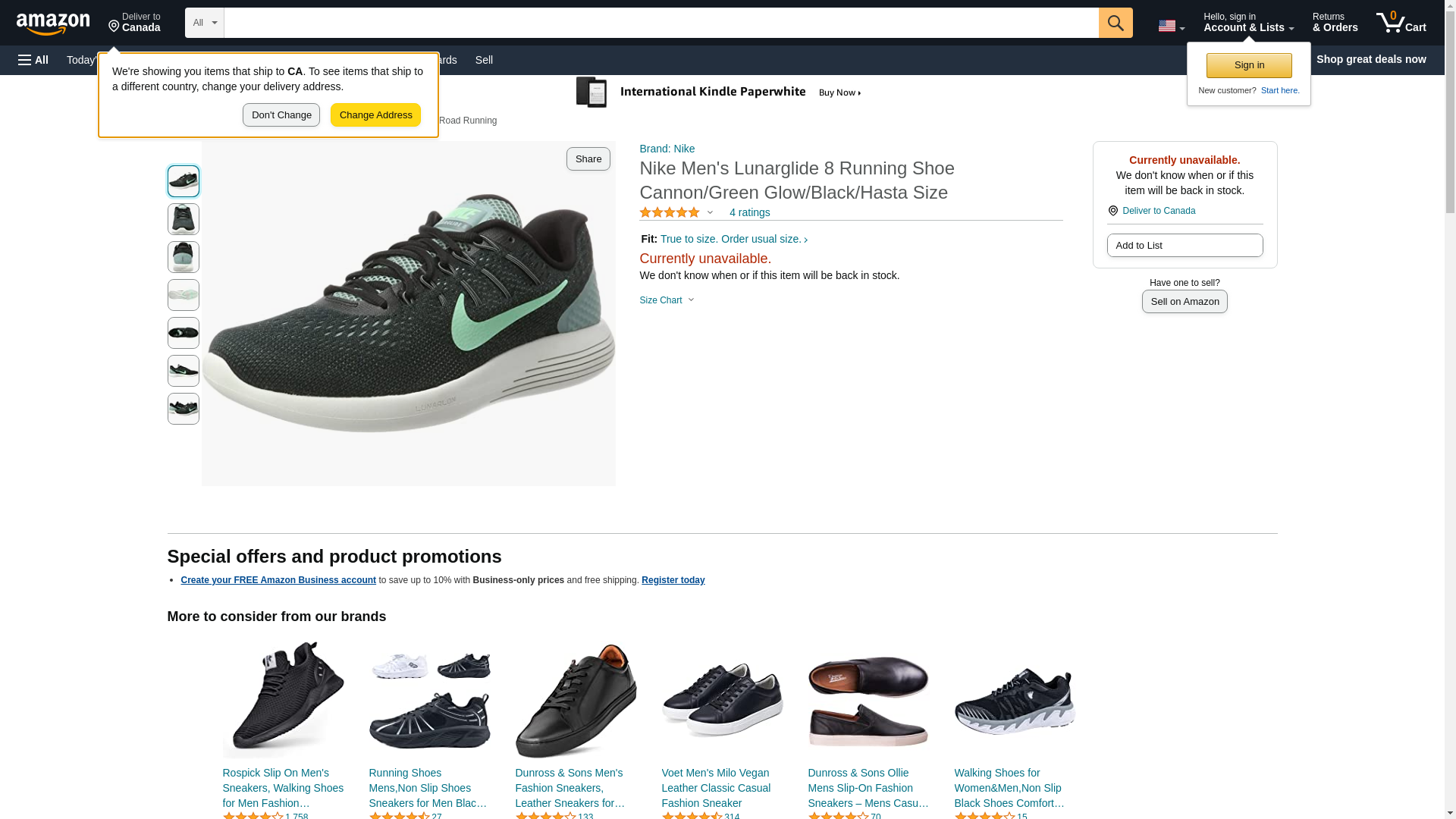Viewport: 1456px width, 819px height.
Task: Open the All hamburger menu
Action: 33,60
